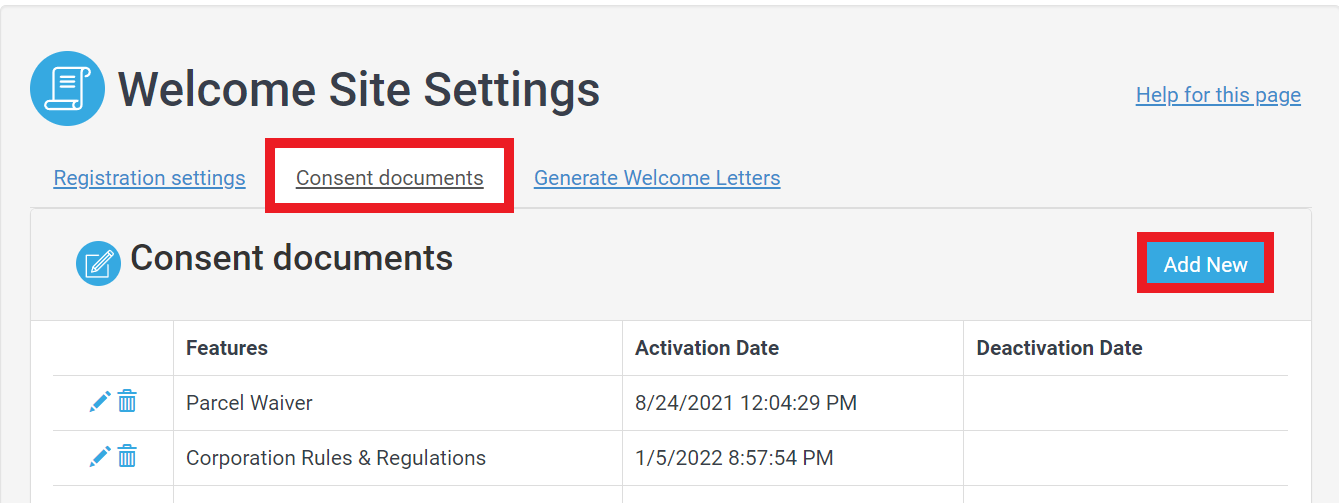The width and height of the screenshot is (1339, 503).
Task: Click the Consent documents section heading
Action: tap(292, 258)
